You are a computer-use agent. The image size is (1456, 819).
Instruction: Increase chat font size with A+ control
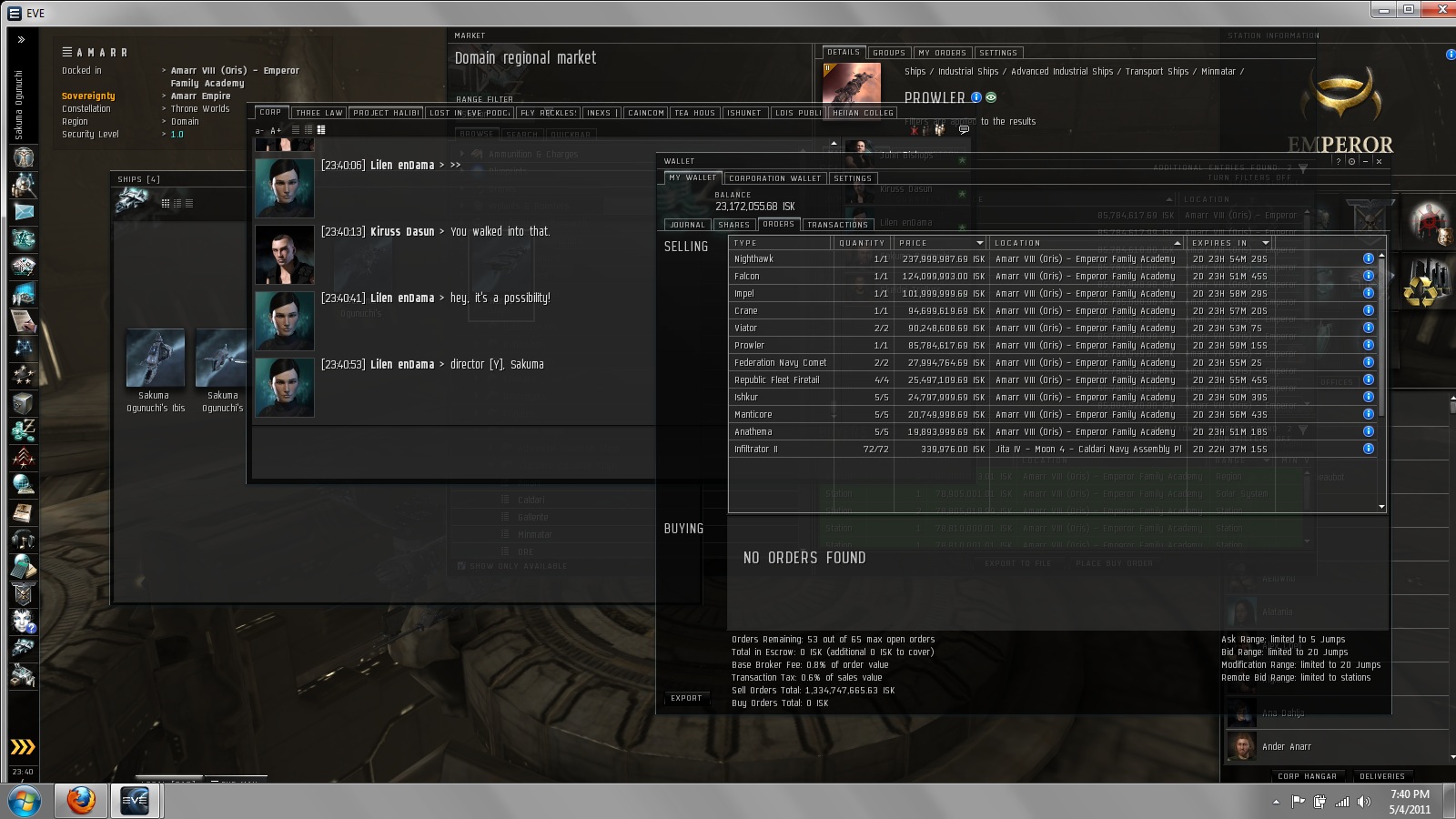pyautogui.click(x=276, y=131)
